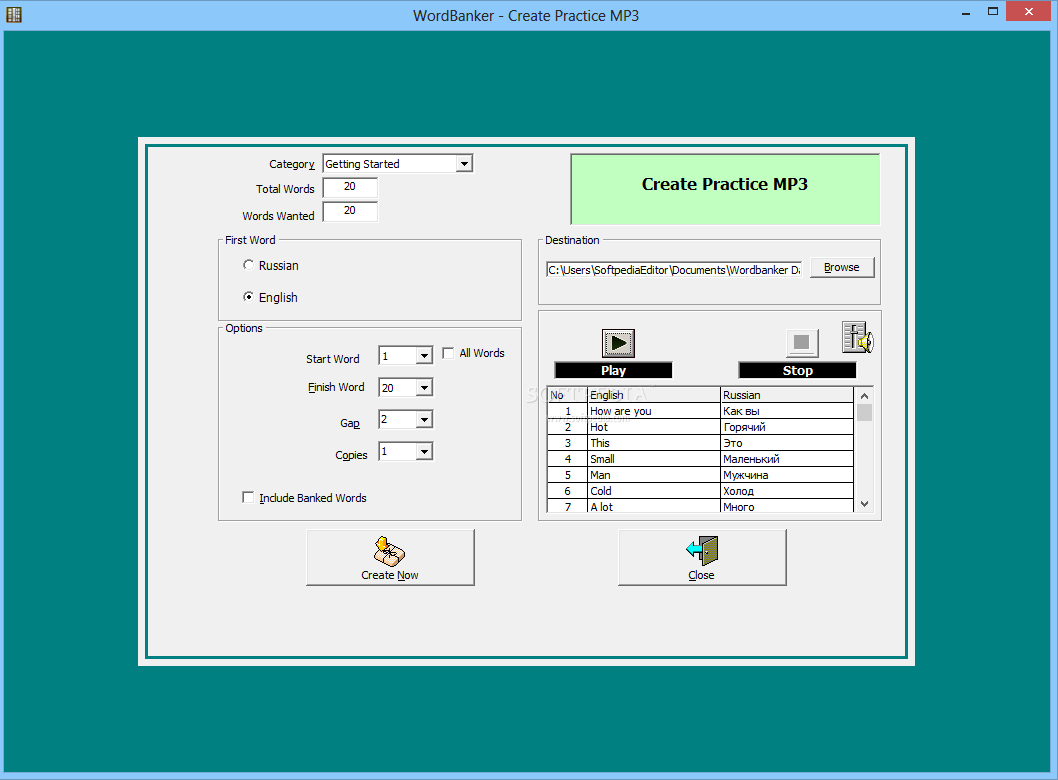The height and width of the screenshot is (780, 1058).
Task: Click the word list scrollbar thumb
Action: pyautogui.click(x=864, y=412)
